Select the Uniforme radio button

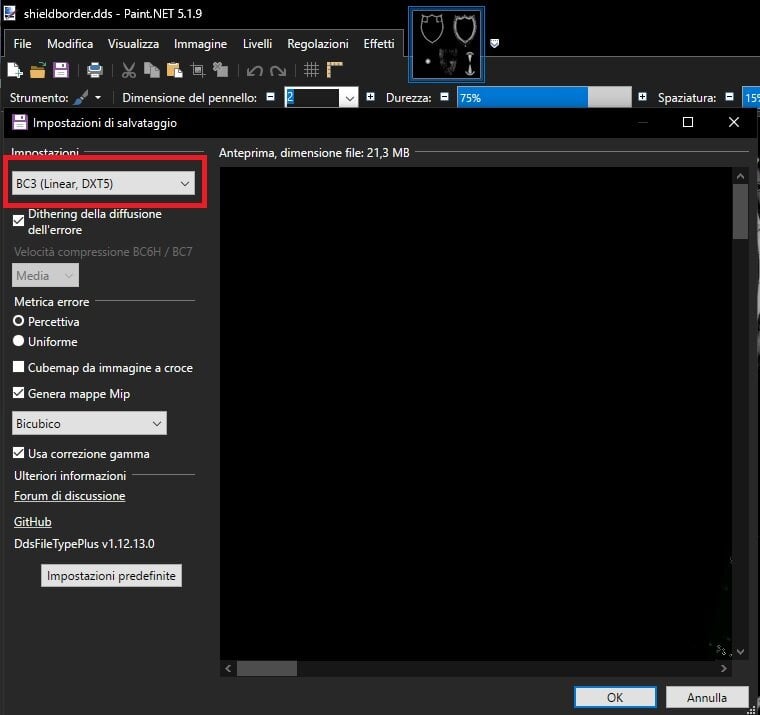click(x=18, y=341)
